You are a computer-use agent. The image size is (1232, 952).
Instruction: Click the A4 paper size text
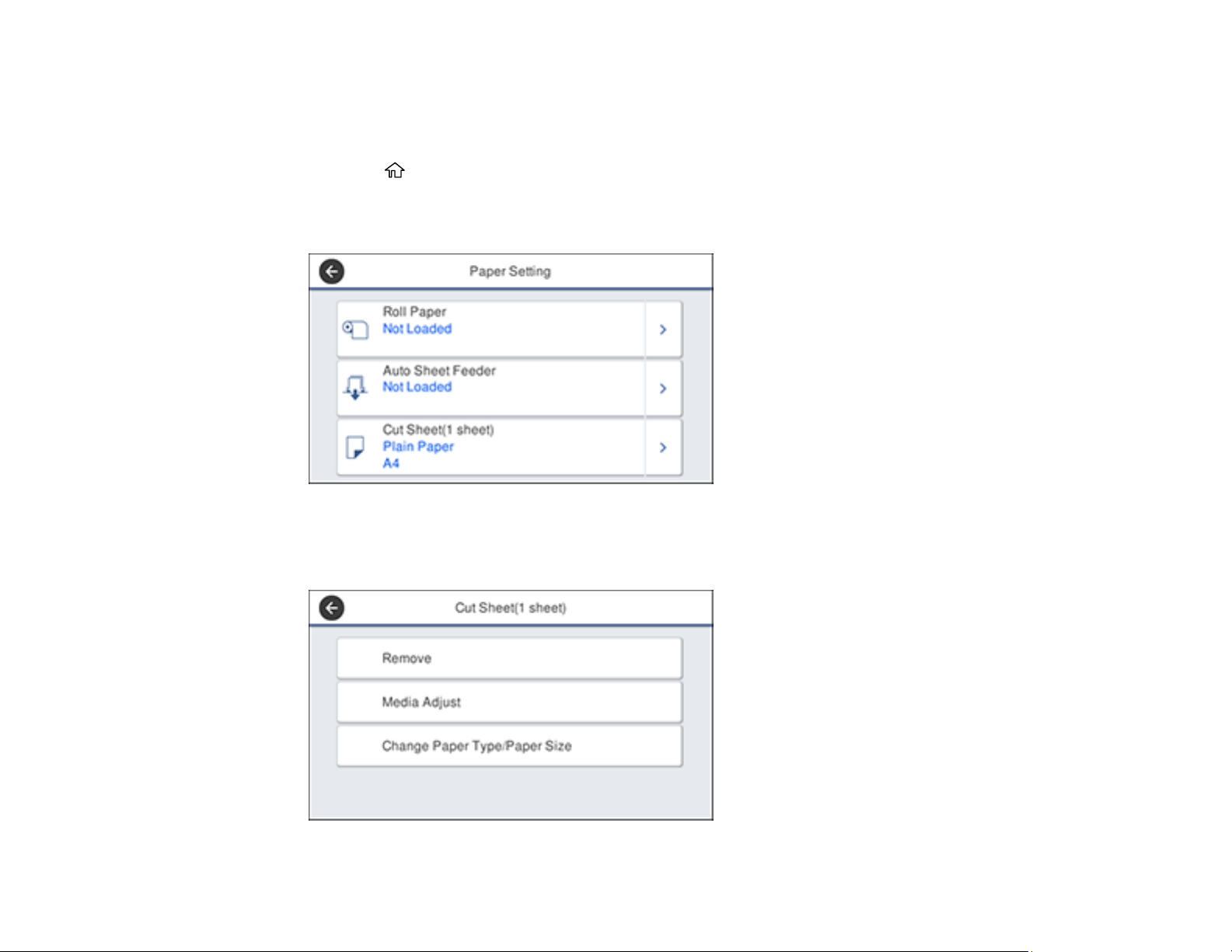tap(391, 463)
